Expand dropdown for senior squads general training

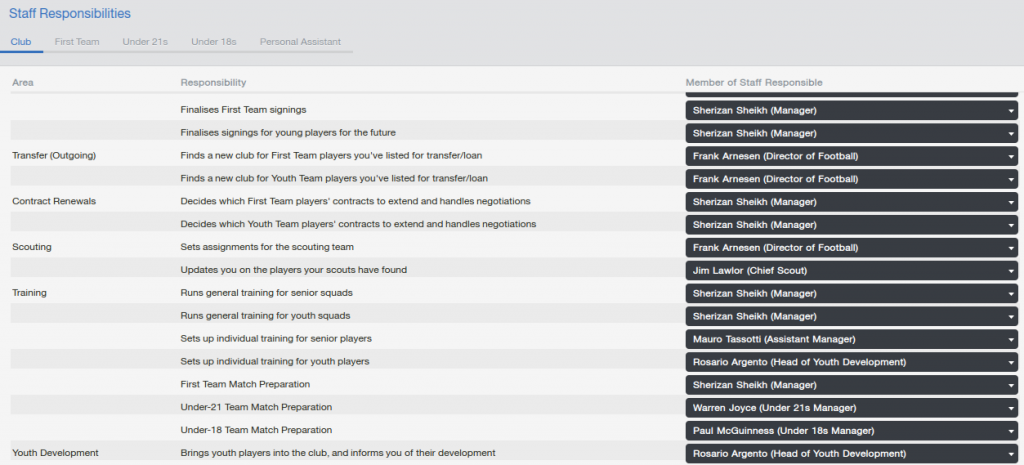tap(851, 294)
